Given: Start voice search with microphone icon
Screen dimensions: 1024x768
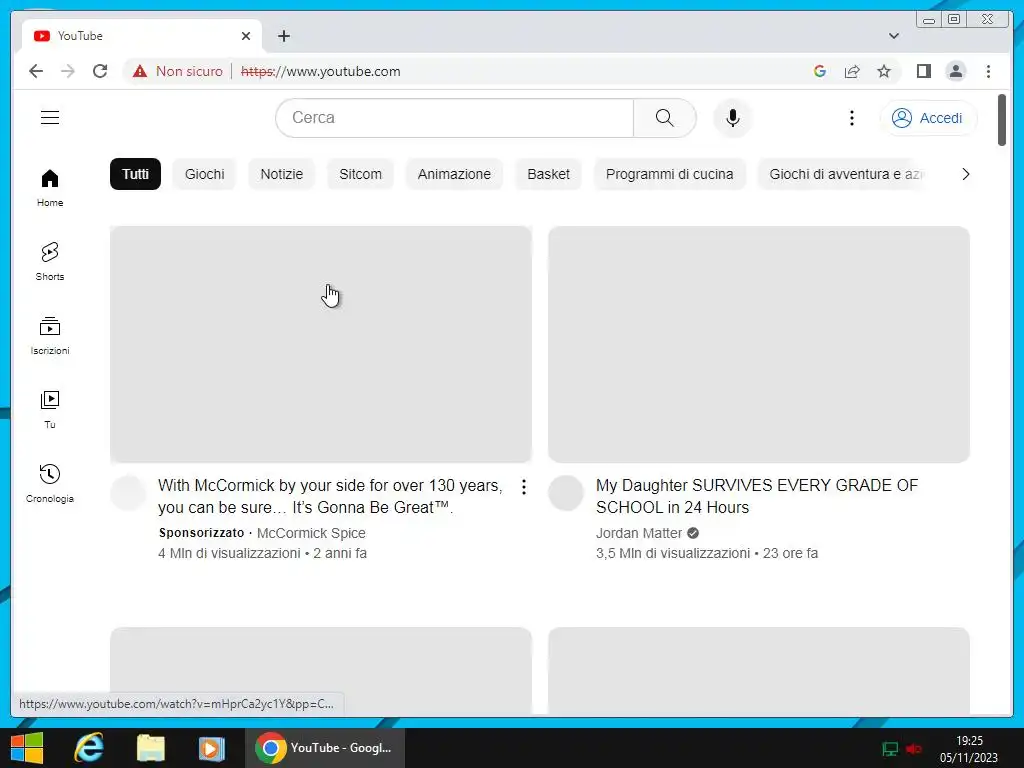Looking at the screenshot, I should 733,118.
